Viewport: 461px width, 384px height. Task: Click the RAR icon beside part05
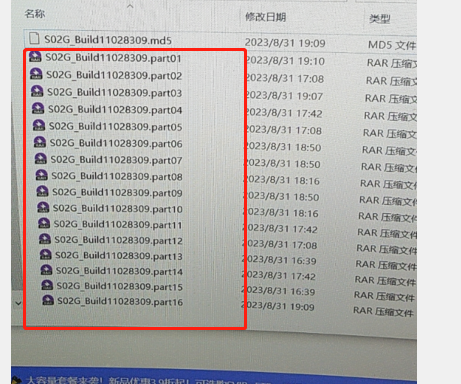[x=39, y=125]
